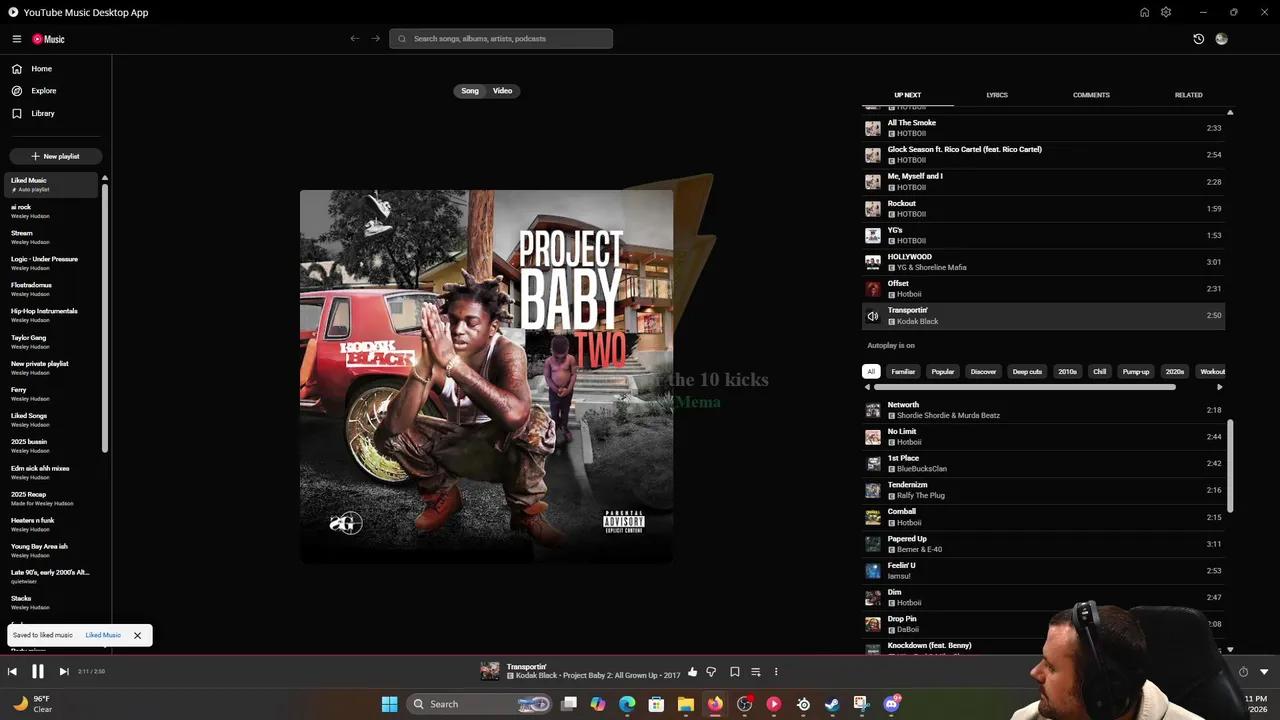This screenshot has height=720, width=1280.
Task: Click the filter chips horizontal scrollbar thumb
Action: click(1025, 387)
